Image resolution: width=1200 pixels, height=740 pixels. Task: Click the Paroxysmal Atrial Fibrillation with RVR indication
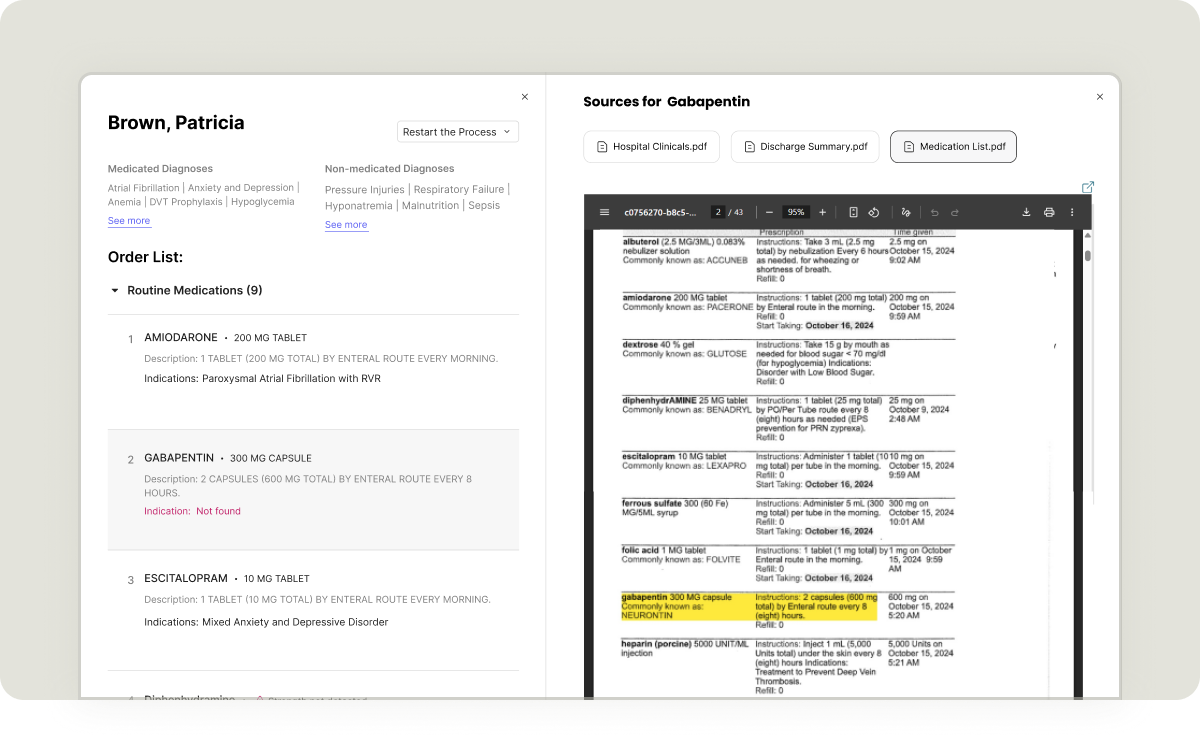pos(291,379)
